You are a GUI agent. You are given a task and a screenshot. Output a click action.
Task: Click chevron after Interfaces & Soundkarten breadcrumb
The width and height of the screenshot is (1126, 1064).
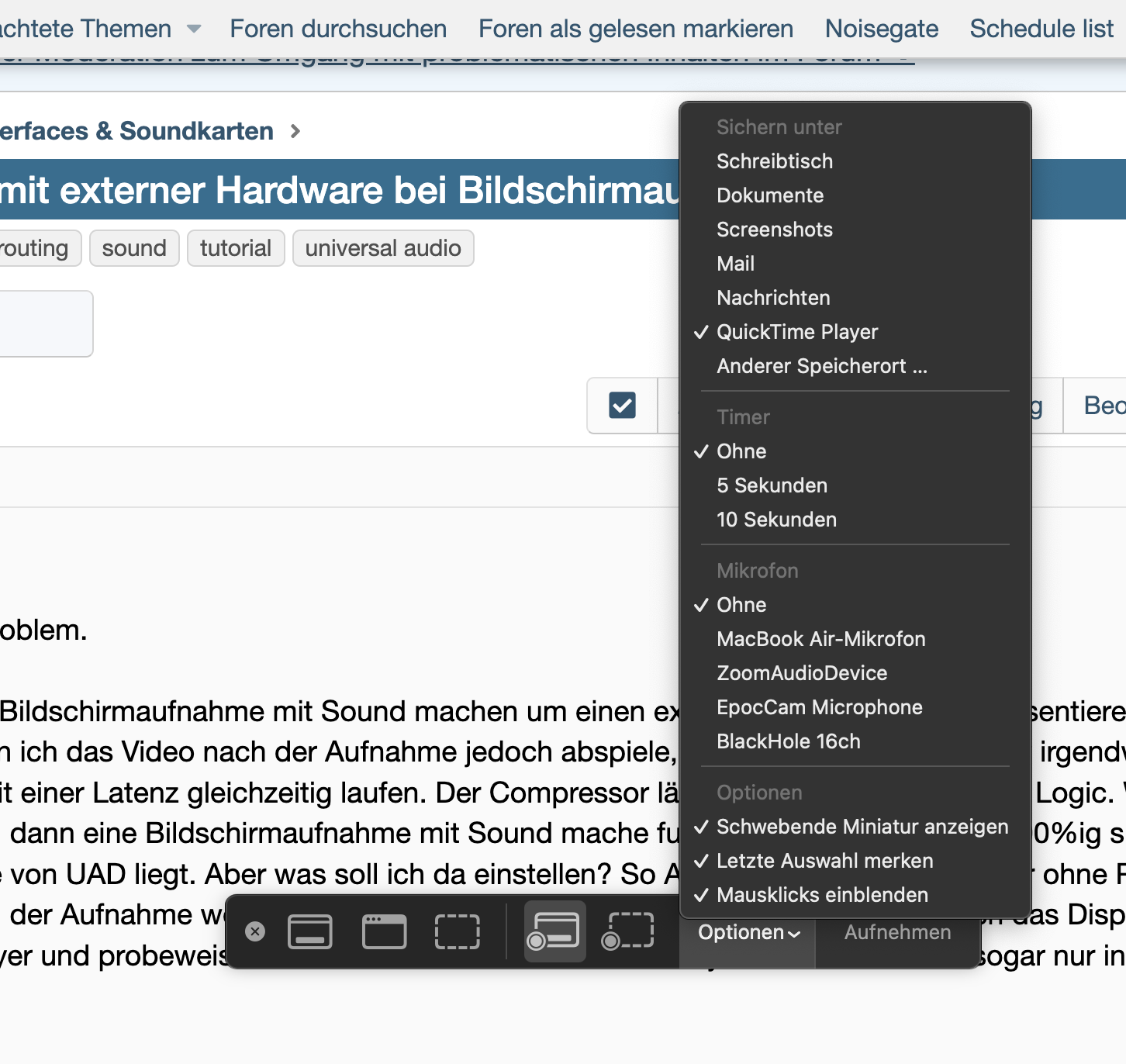click(295, 131)
